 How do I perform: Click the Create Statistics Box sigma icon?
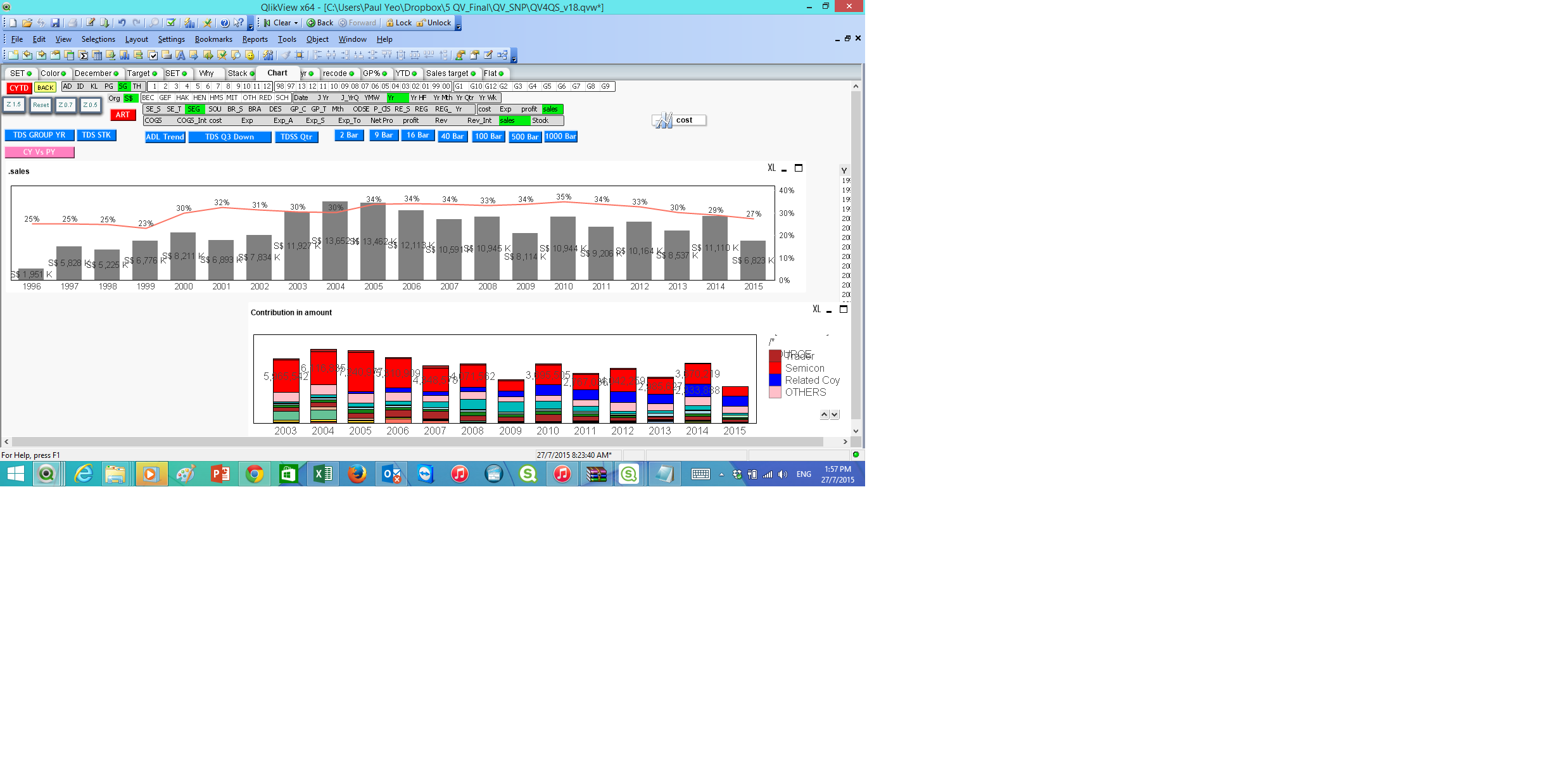[83, 55]
